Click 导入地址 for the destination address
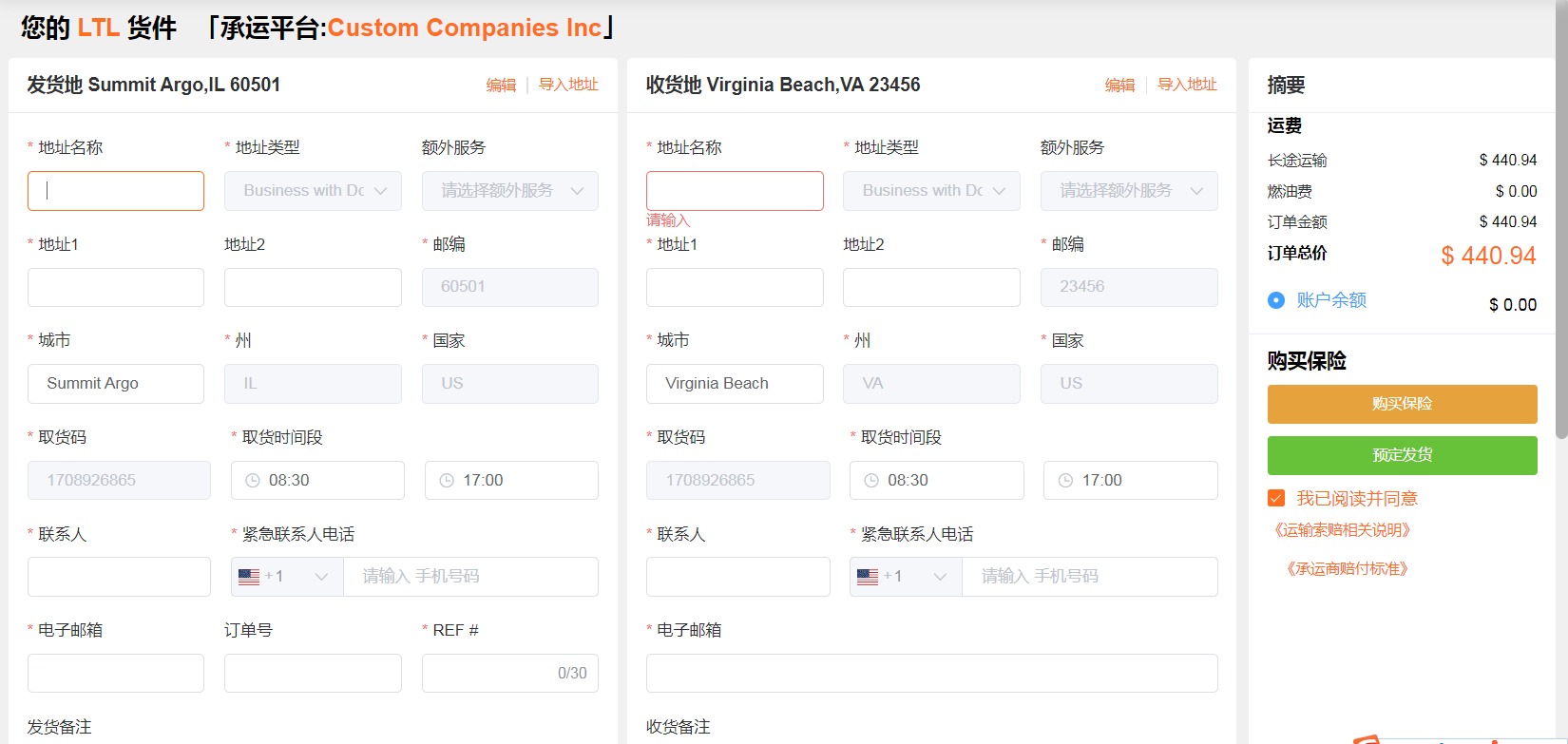 pyautogui.click(x=1187, y=85)
